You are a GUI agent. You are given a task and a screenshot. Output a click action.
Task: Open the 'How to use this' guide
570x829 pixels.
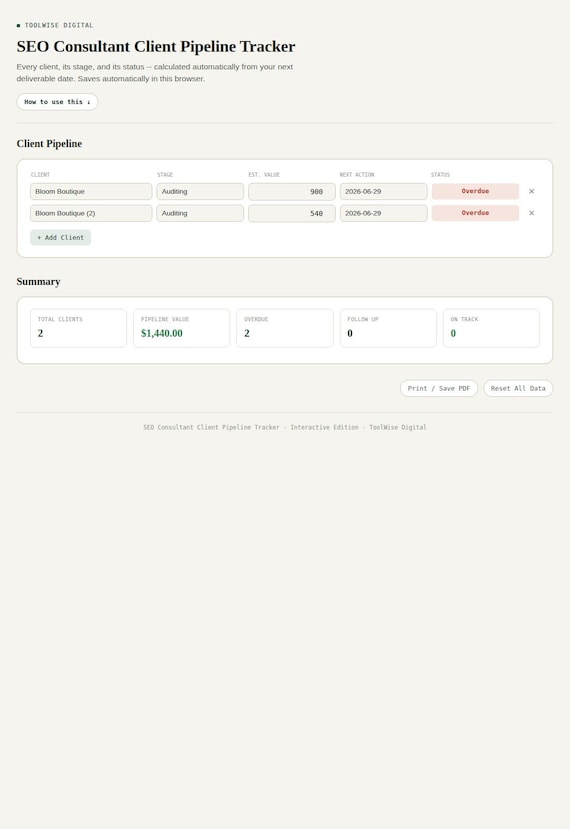pos(57,102)
